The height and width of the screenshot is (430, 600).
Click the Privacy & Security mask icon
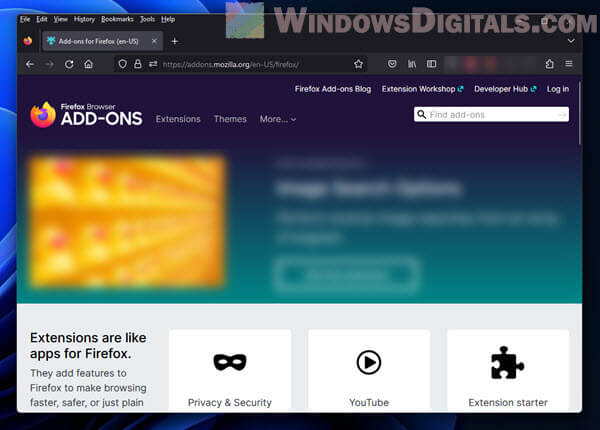click(230, 362)
